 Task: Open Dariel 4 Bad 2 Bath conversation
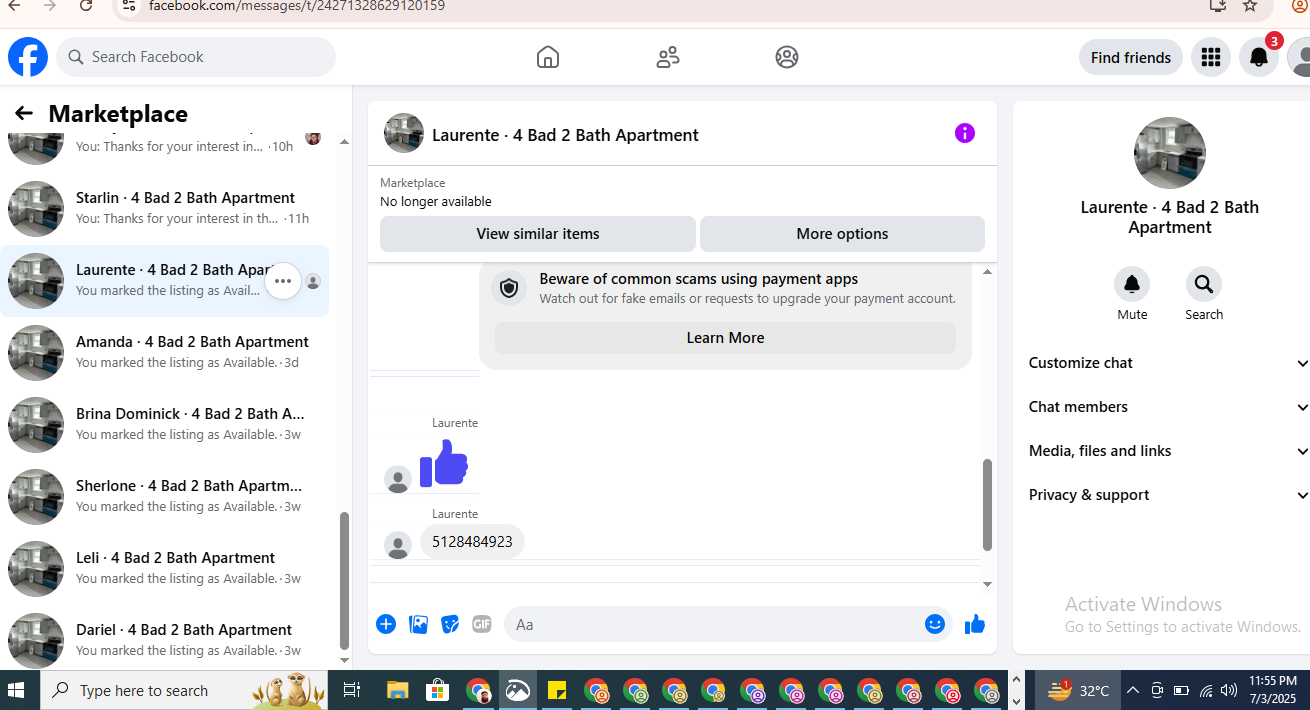[x=165, y=641]
